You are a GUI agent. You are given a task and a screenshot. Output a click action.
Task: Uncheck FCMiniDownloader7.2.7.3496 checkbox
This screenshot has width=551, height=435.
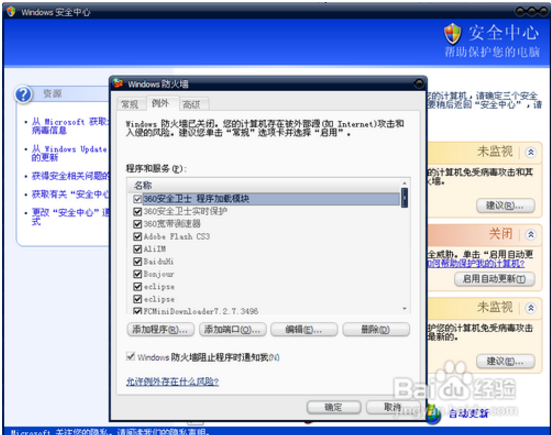(x=137, y=311)
